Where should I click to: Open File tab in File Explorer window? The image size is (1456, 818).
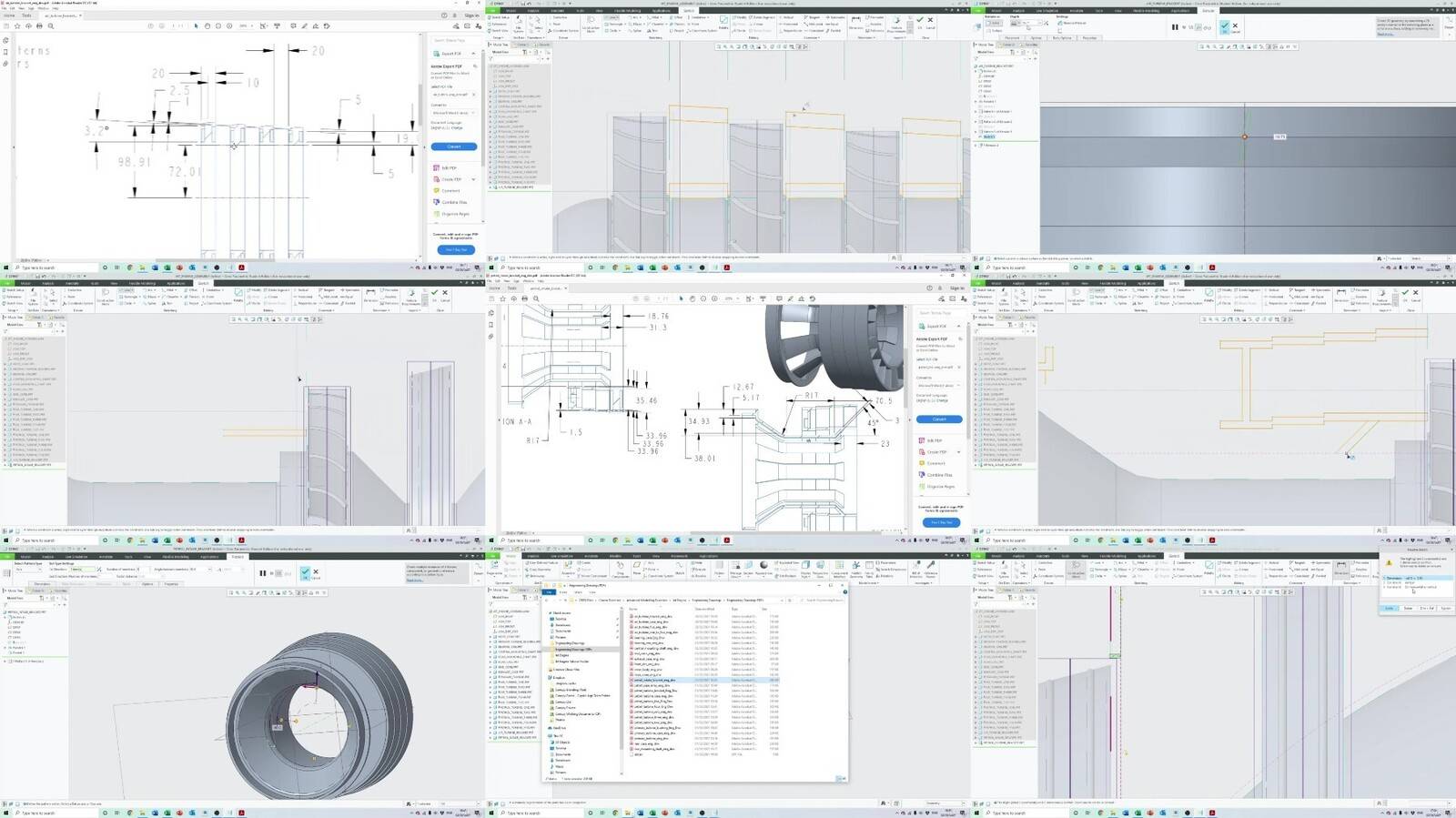click(549, 592)
